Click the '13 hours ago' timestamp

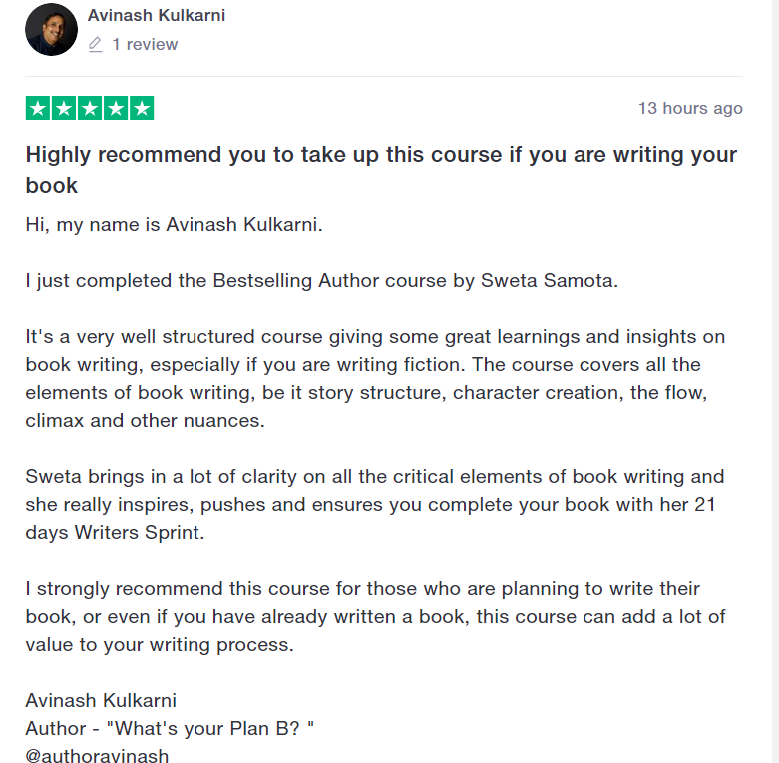pyautogui.click(x=690, y=108)
